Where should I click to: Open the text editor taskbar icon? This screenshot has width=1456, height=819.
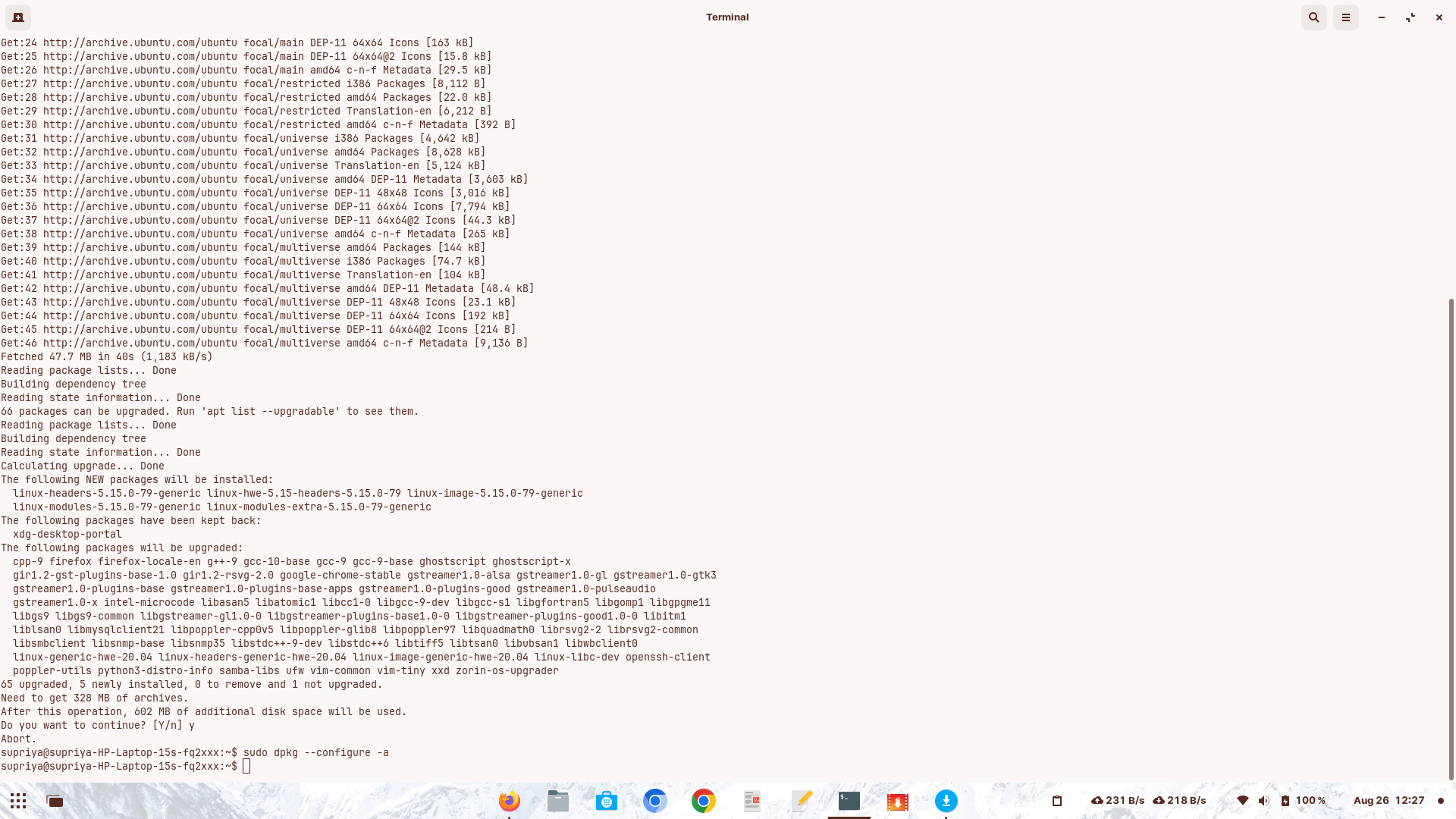point(801,801)
